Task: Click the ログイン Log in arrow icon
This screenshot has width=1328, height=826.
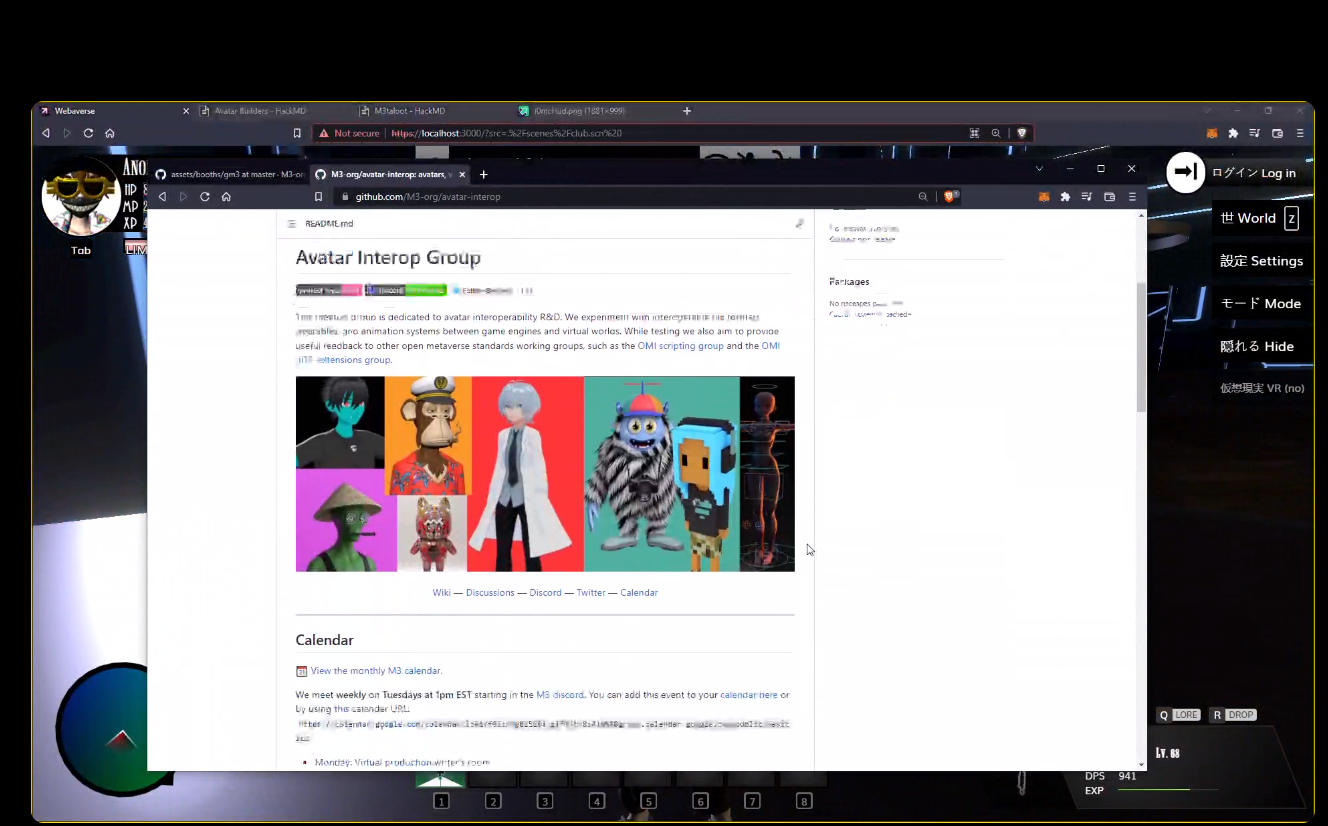Action: 1185,172
